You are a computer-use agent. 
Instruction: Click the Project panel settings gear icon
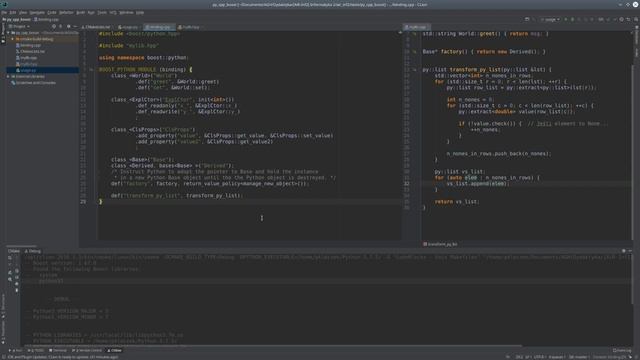point(69,27)
